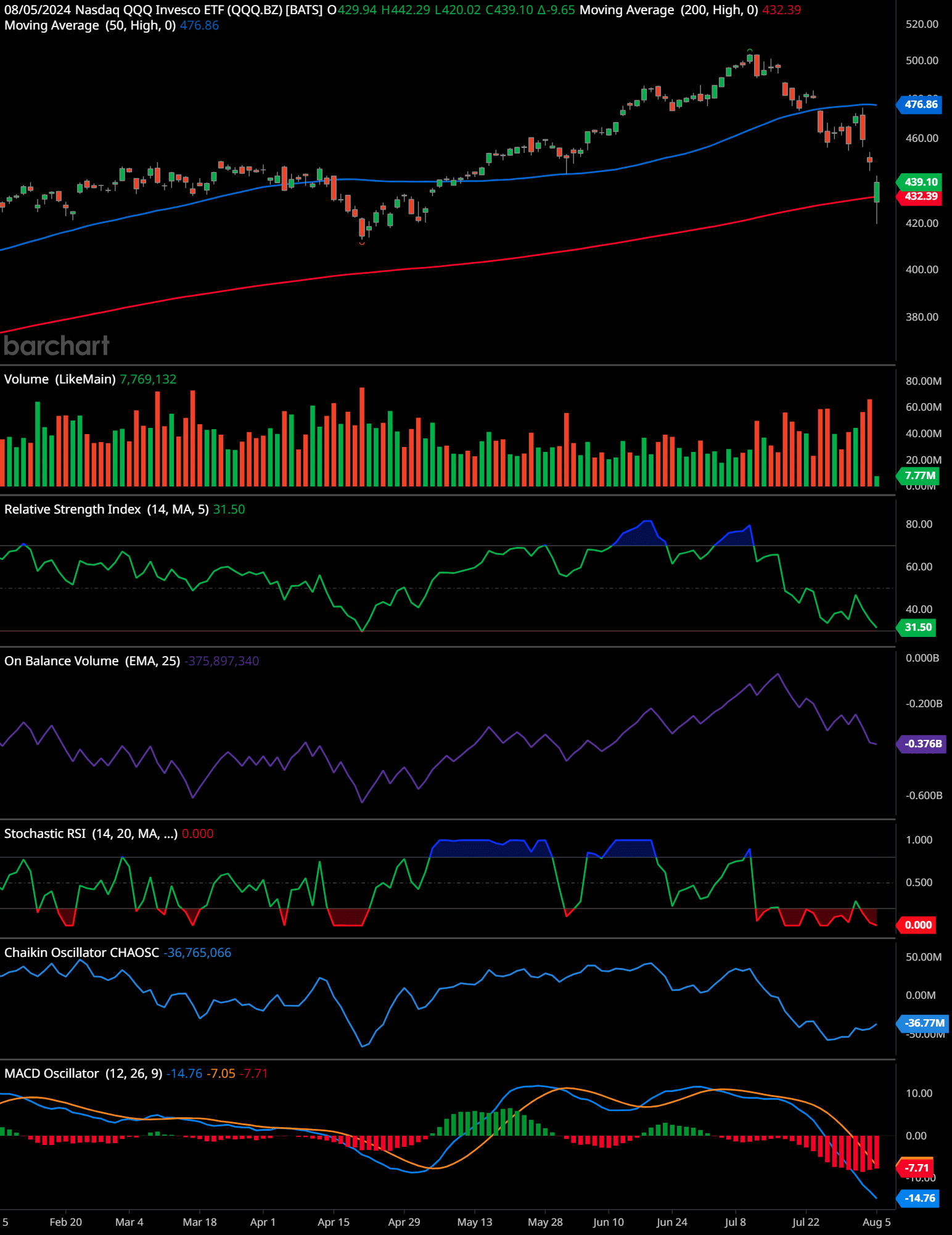
Task: Click the 0.000 Stochastic RSI red tag
Action: tap(917, 925)
